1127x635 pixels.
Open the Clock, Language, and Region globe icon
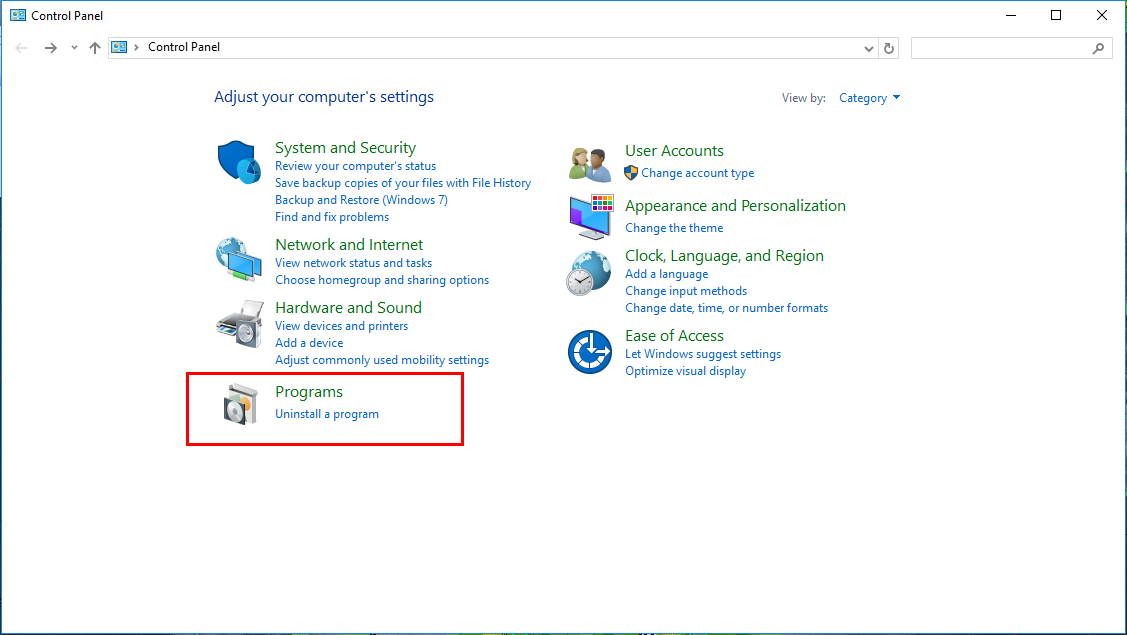pos(589,273)
